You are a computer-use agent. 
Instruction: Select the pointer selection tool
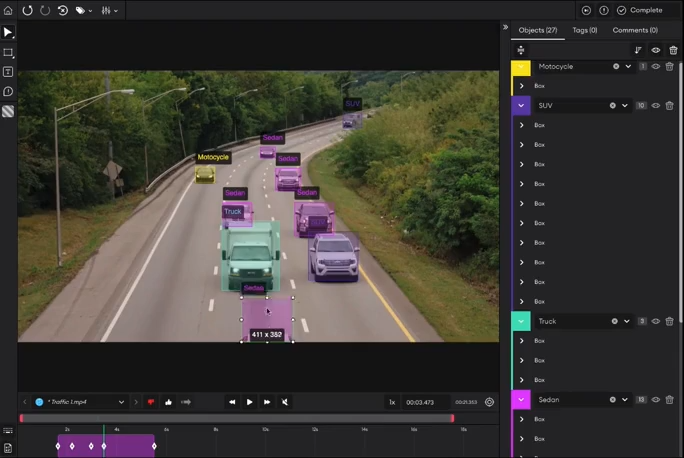pyautogui.click(x=8, y=32)
